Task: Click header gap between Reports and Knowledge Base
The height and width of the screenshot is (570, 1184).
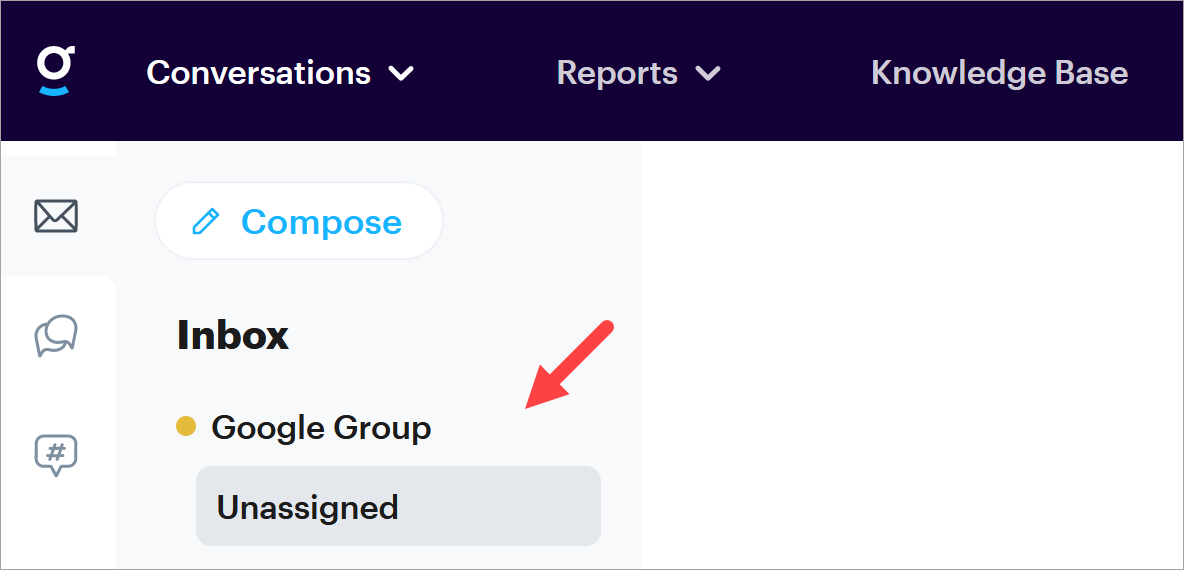Action: 795,73
